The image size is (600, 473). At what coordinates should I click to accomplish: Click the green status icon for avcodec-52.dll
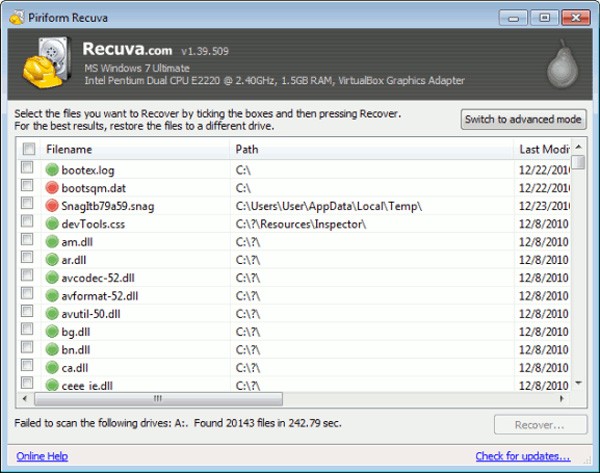[x=53, y=278]
